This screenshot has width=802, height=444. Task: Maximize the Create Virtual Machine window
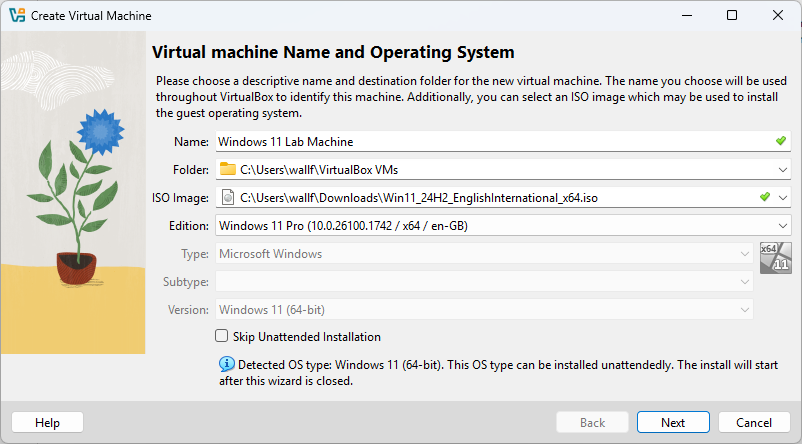tap(732, 15)
